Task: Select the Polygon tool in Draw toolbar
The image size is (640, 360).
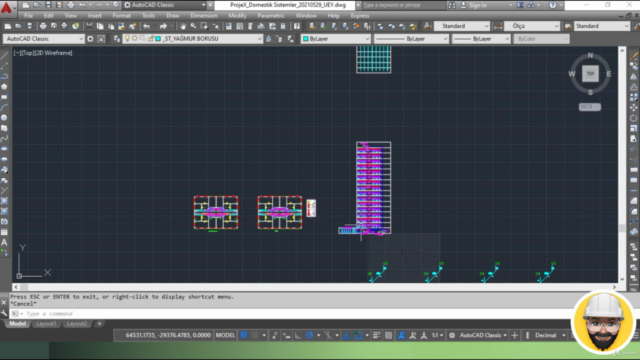Action: 4,87
